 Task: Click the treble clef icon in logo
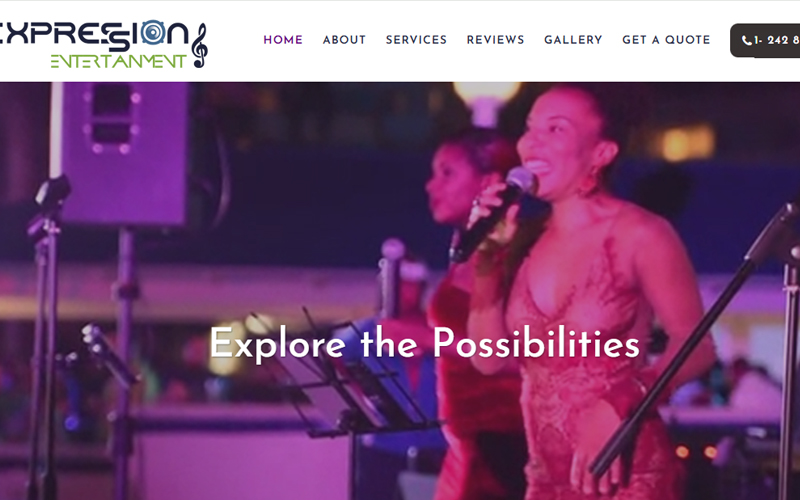(x=199, y=45)
